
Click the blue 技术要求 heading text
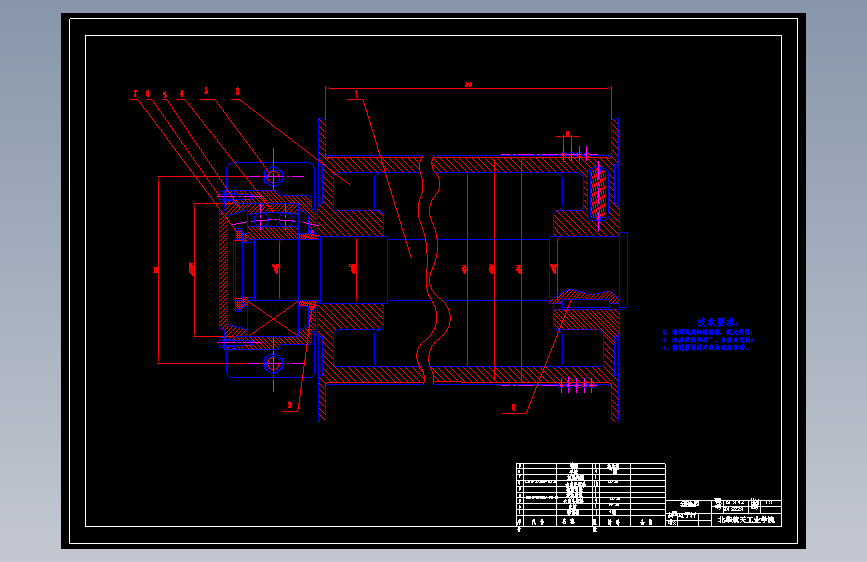click(x=718, y=322)
